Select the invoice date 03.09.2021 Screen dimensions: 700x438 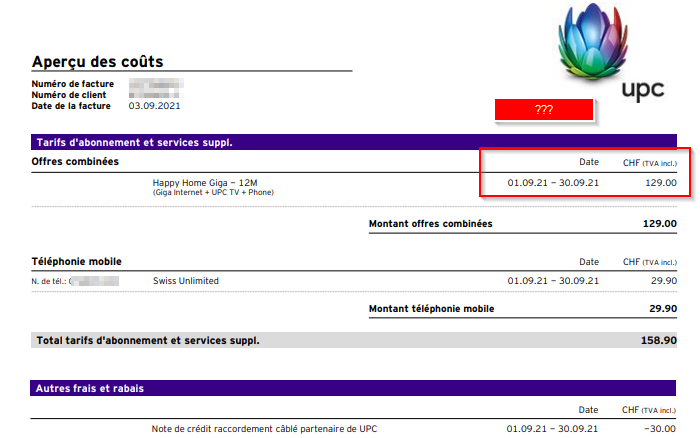154,105
